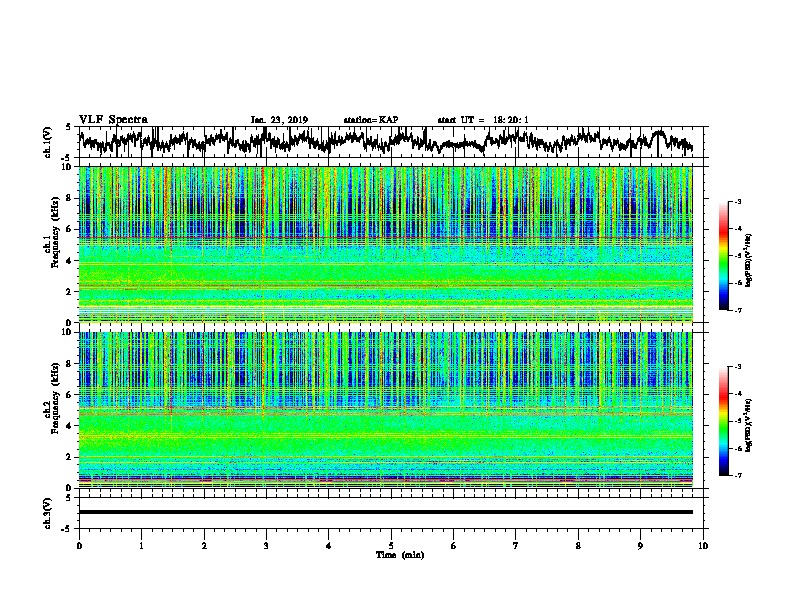Click the "ch.3(V)" axis label
This screenshot has width=792, height=612.
tap(49, 513)
